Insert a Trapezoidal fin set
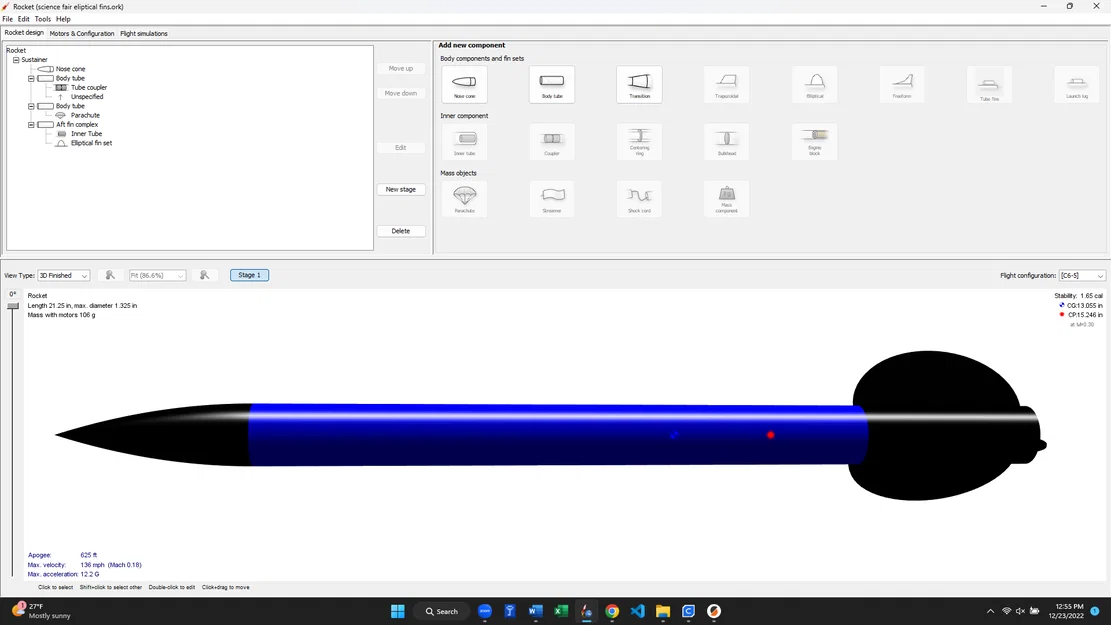This screenshot has width=1111, height=625. pos(726,84)
